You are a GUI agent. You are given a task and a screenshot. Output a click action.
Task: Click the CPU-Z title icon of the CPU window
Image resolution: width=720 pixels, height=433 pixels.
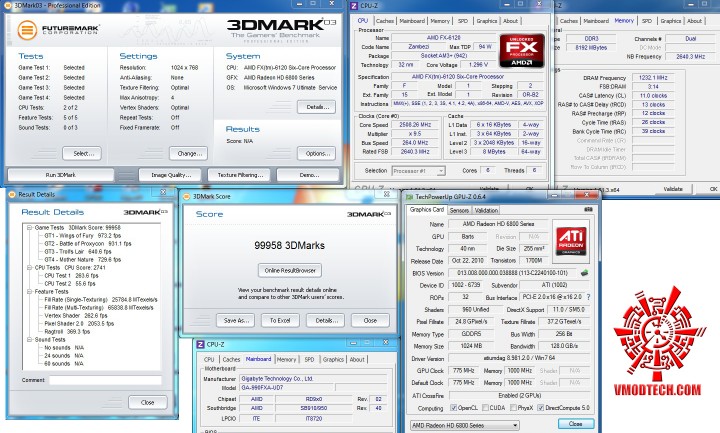point(354,6)
